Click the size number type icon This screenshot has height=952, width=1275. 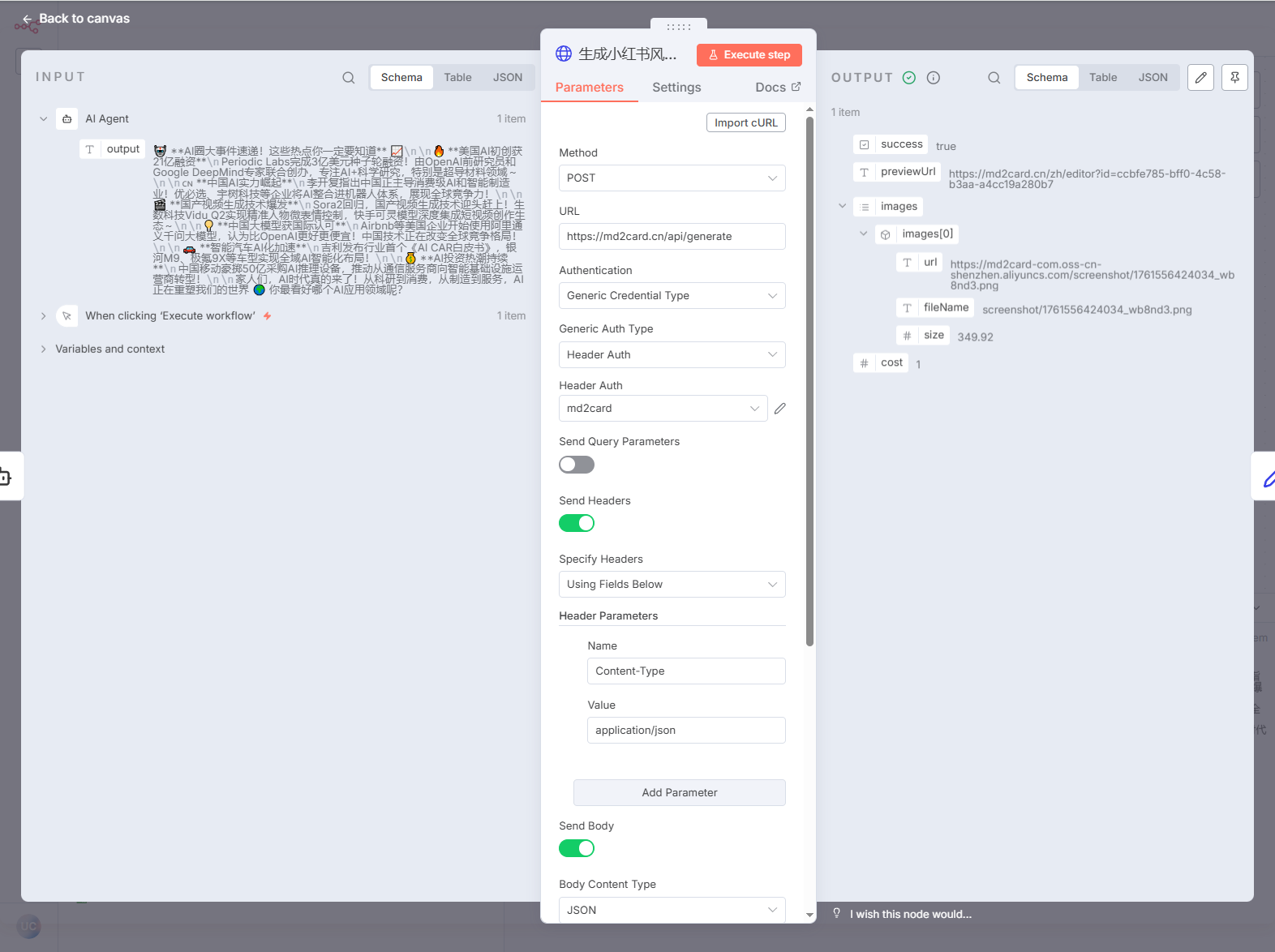point(908,336)
